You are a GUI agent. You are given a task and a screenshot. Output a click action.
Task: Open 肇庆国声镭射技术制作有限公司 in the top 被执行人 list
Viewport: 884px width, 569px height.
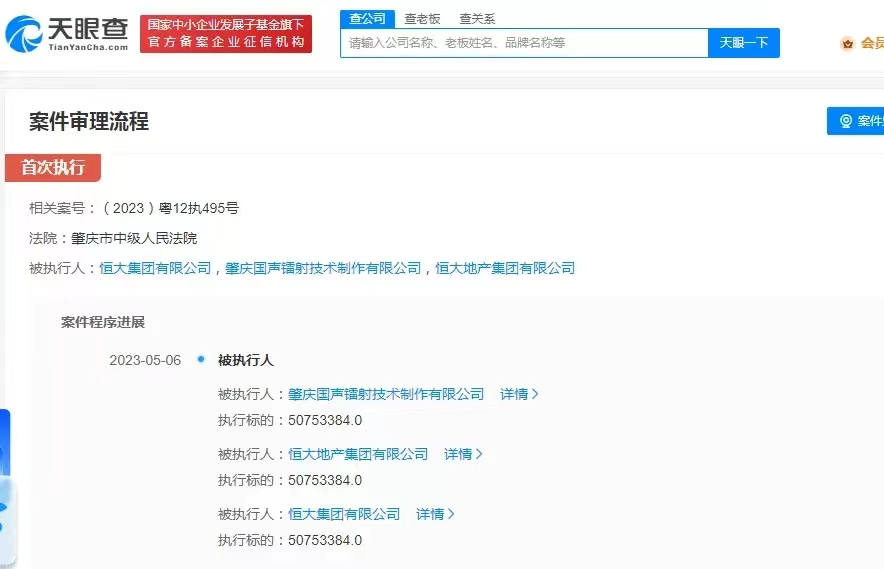(x=323, y=268)
